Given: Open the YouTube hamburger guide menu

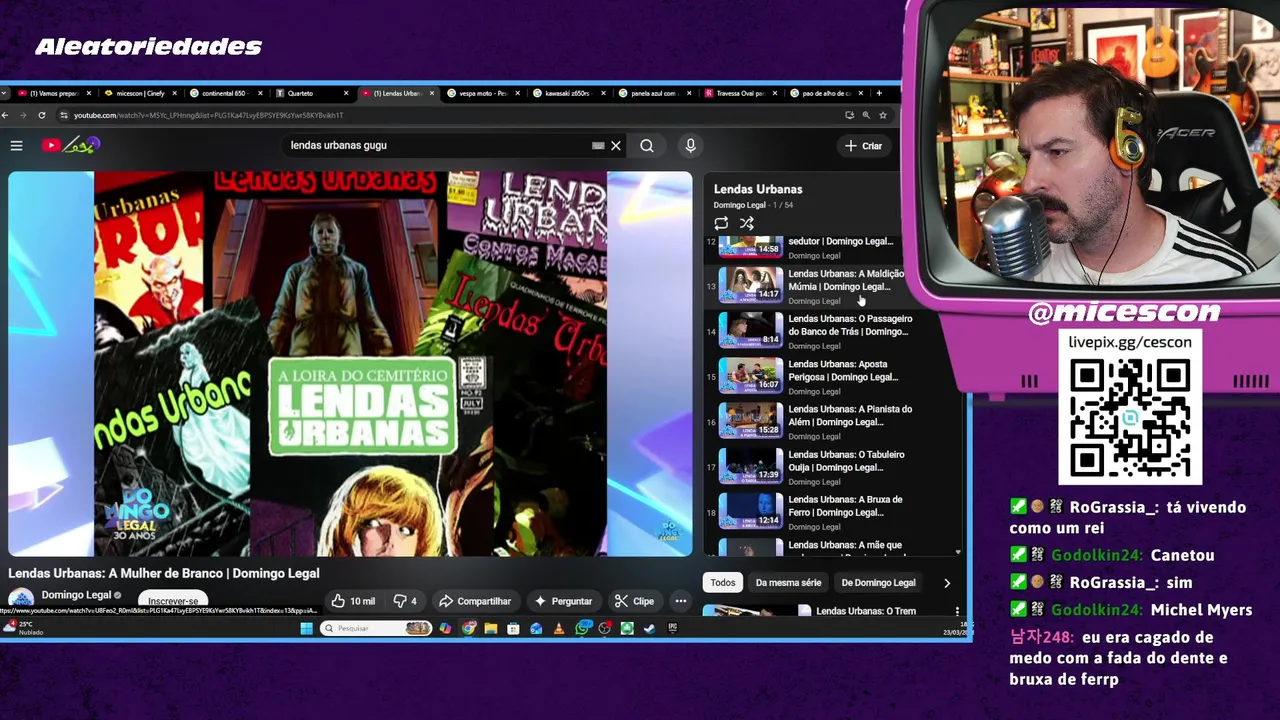Looking at the screenshot, I should pos(17,146).
